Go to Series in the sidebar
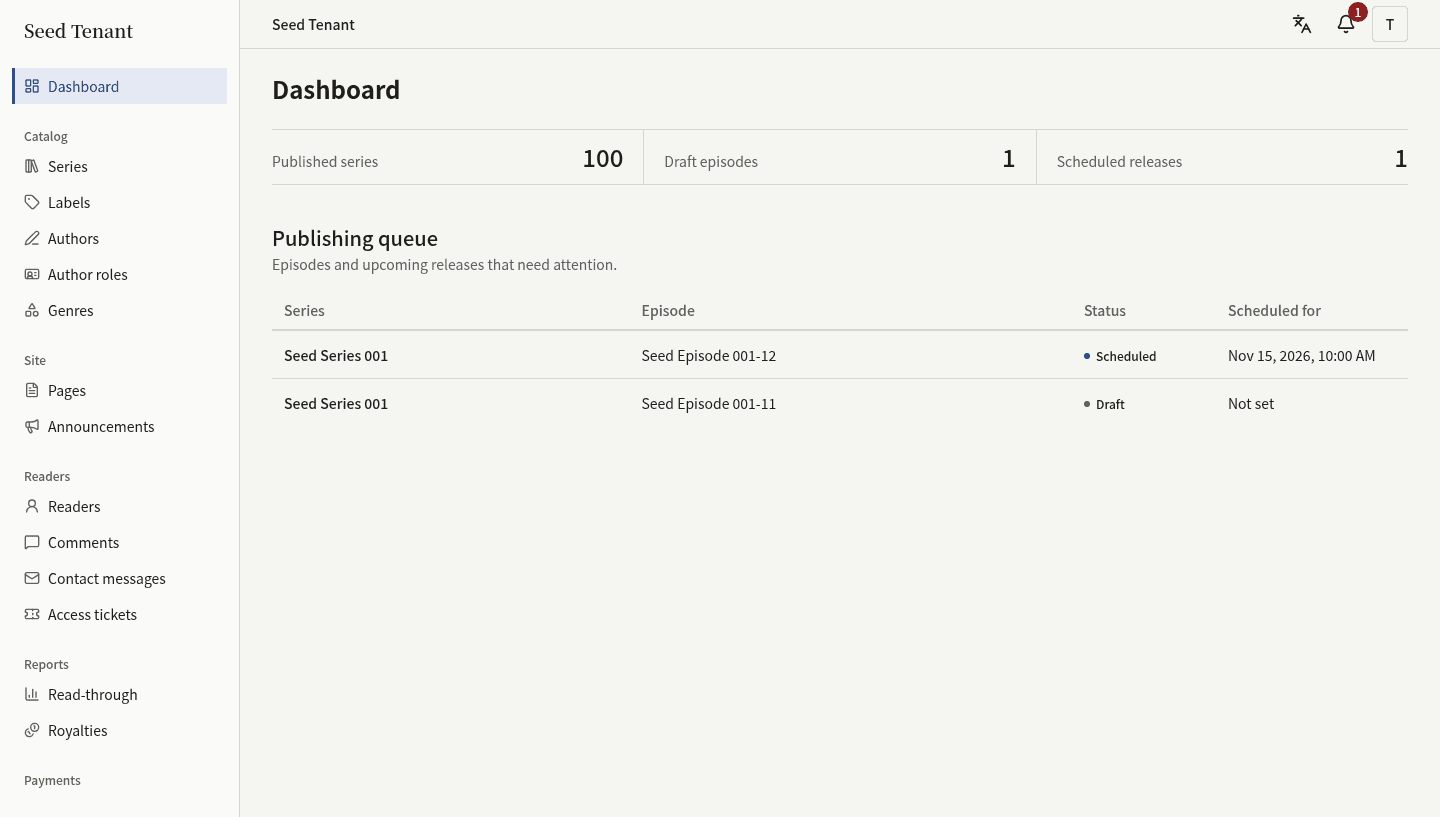The image size is (1440, 817). pos(120,166)
